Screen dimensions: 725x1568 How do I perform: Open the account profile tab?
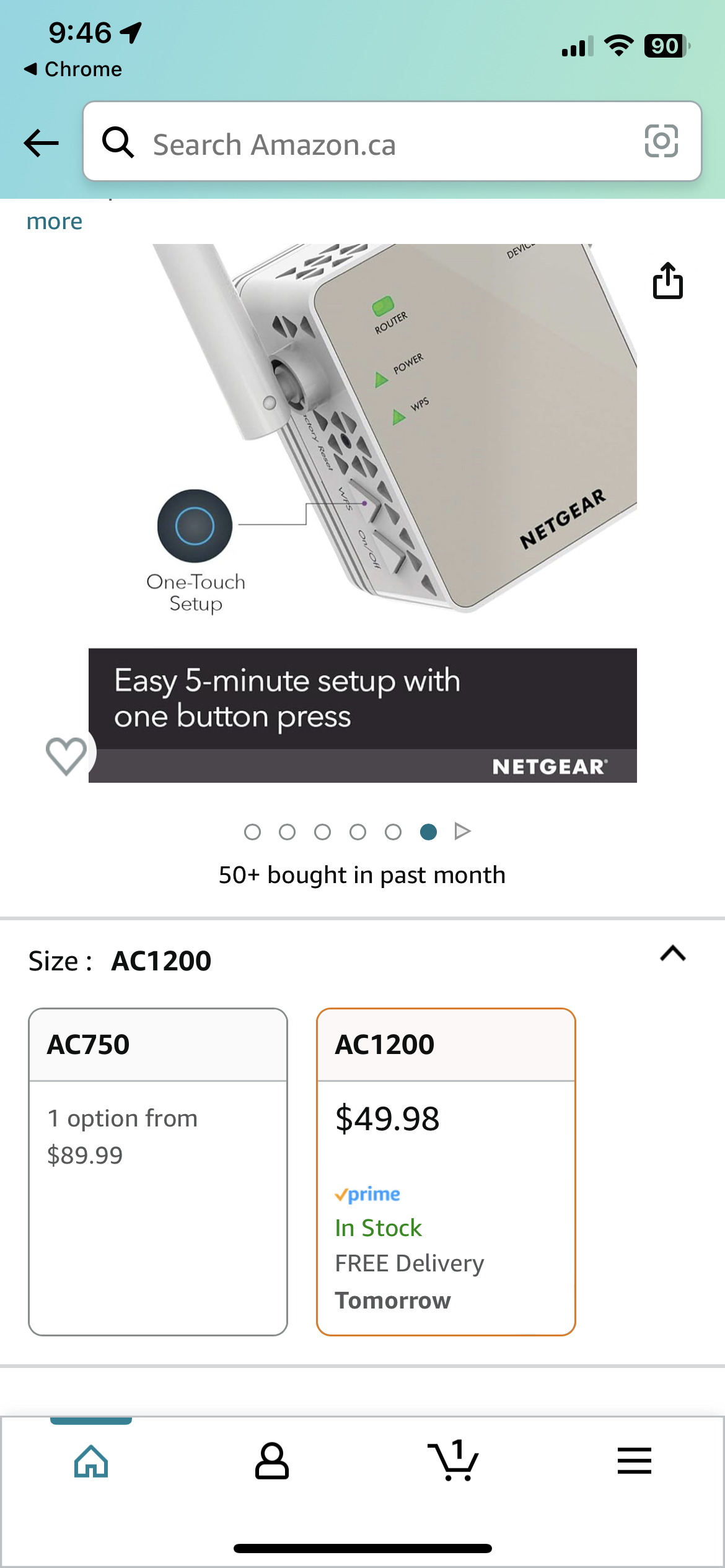pyautogui.click(x=272, y=1461)
